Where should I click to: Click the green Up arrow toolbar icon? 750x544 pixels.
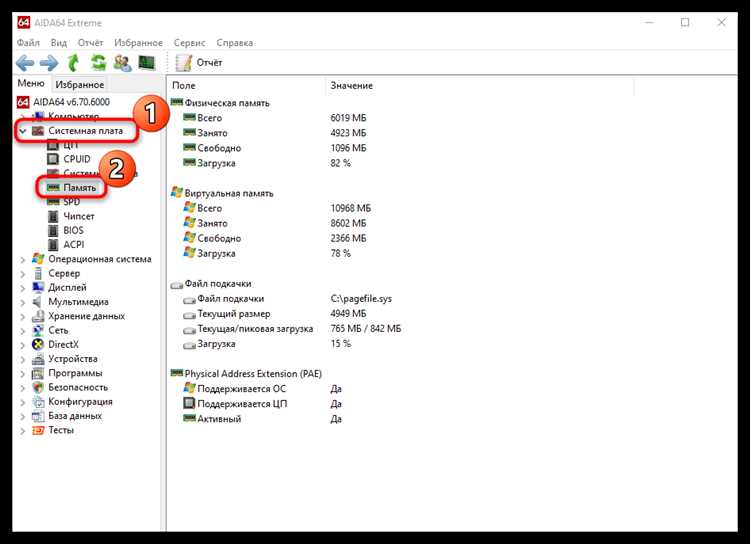[x=73, y=63]
